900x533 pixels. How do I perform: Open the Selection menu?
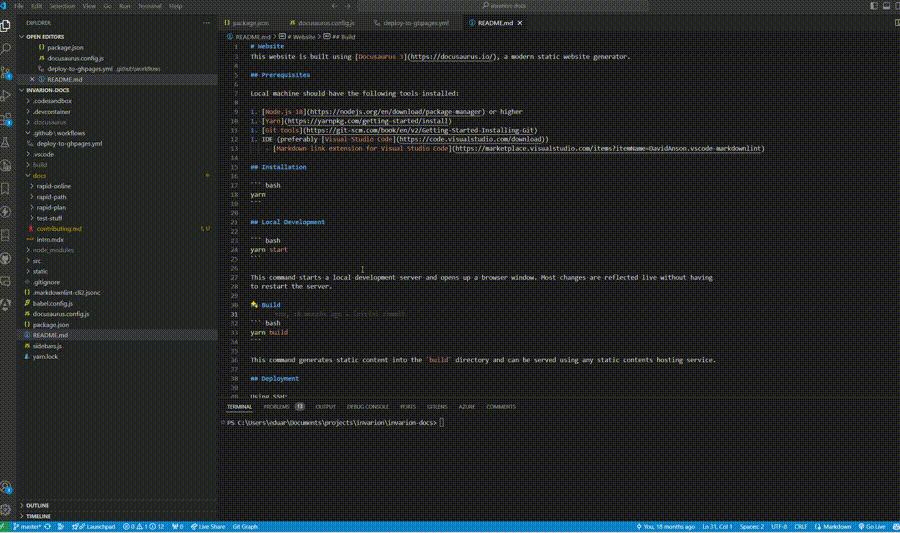tap(62, 6)
